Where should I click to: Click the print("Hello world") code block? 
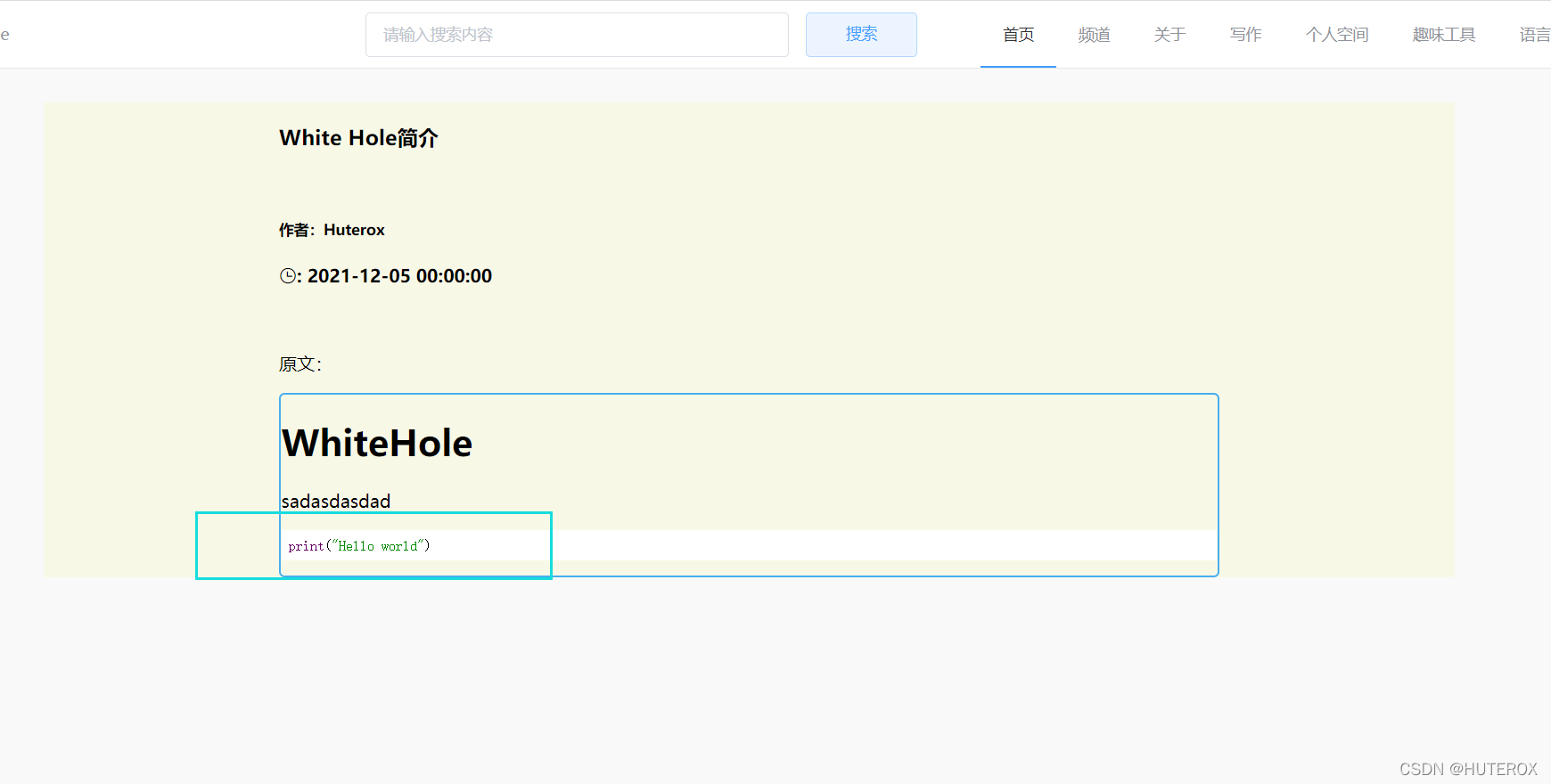tap(749, 545)
